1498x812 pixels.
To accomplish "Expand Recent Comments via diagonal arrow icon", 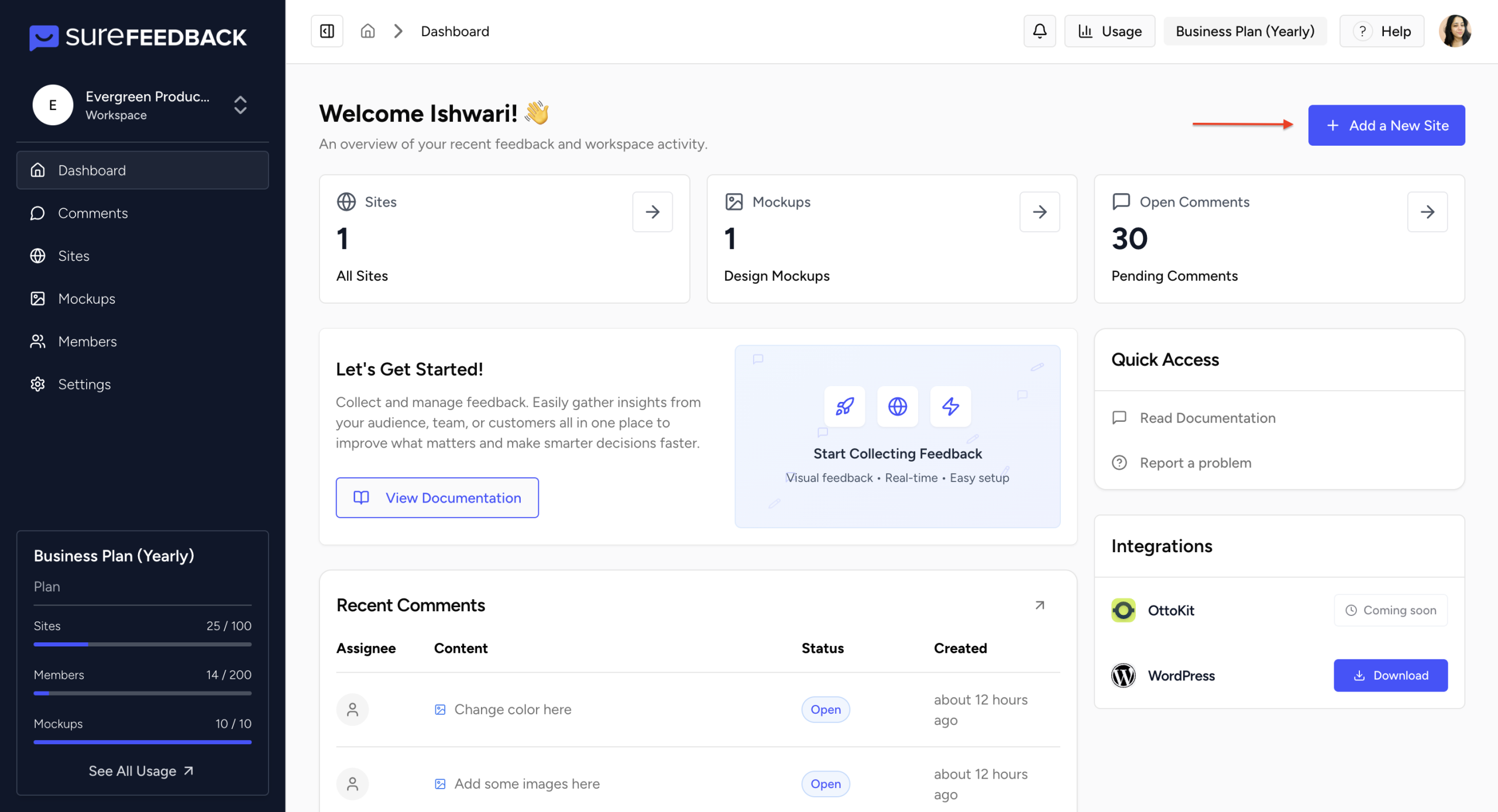I will click(1039, 605).
